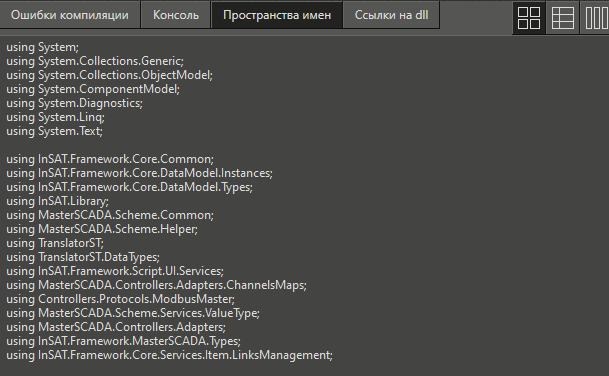Place cursor on 'using System;' line
This screenshot has height=376, width=609.
(42, 47)
